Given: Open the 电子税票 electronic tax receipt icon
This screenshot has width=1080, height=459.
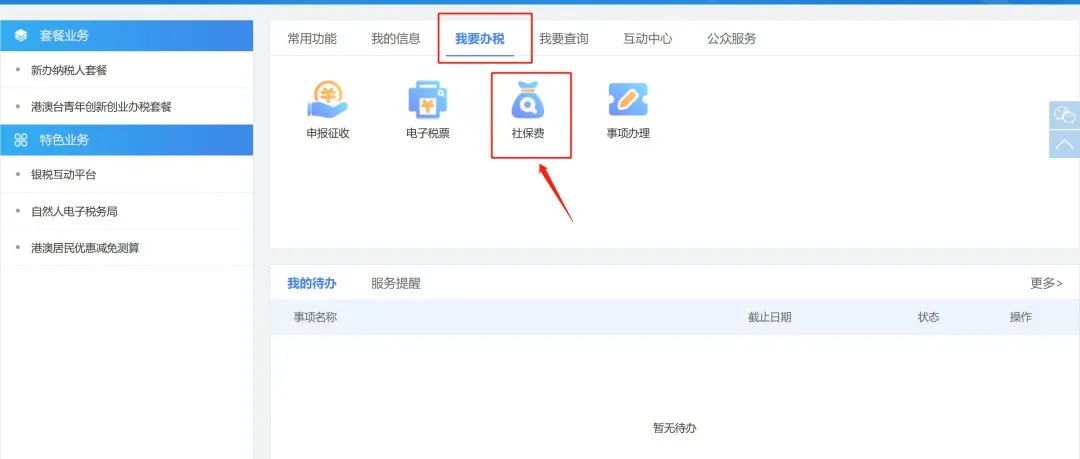Looking at the screenshot, I should (x=427, y=101).
